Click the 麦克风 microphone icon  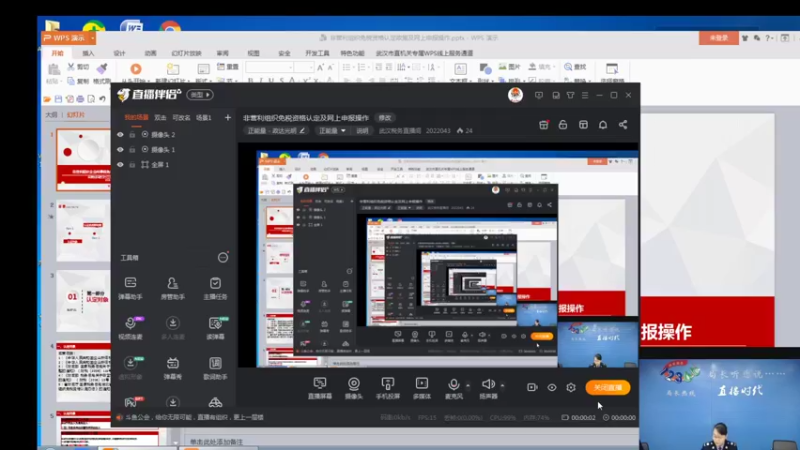tap(454, 384)
